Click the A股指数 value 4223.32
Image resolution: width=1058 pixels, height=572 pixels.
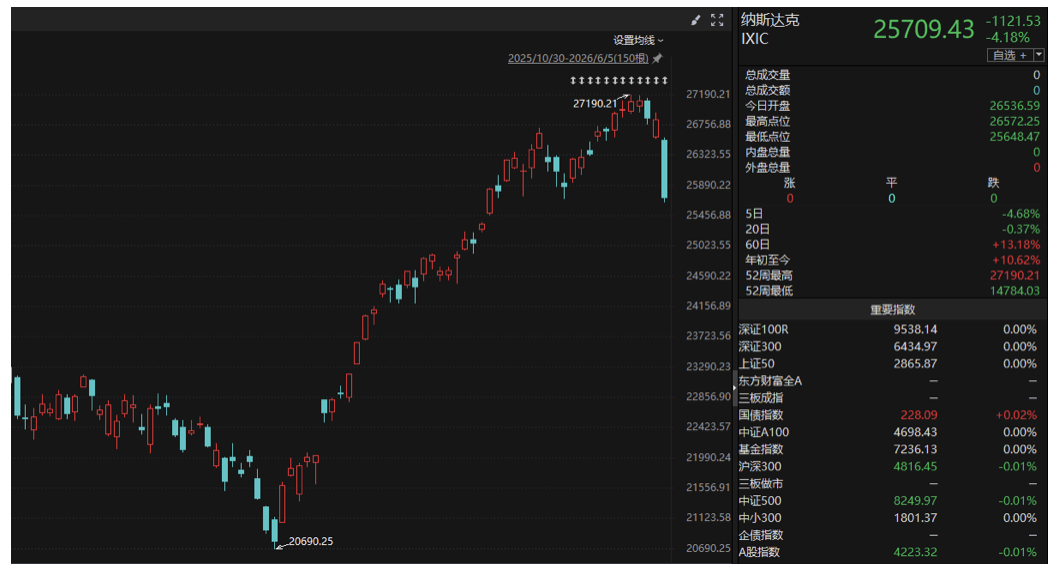pos(915,552)
